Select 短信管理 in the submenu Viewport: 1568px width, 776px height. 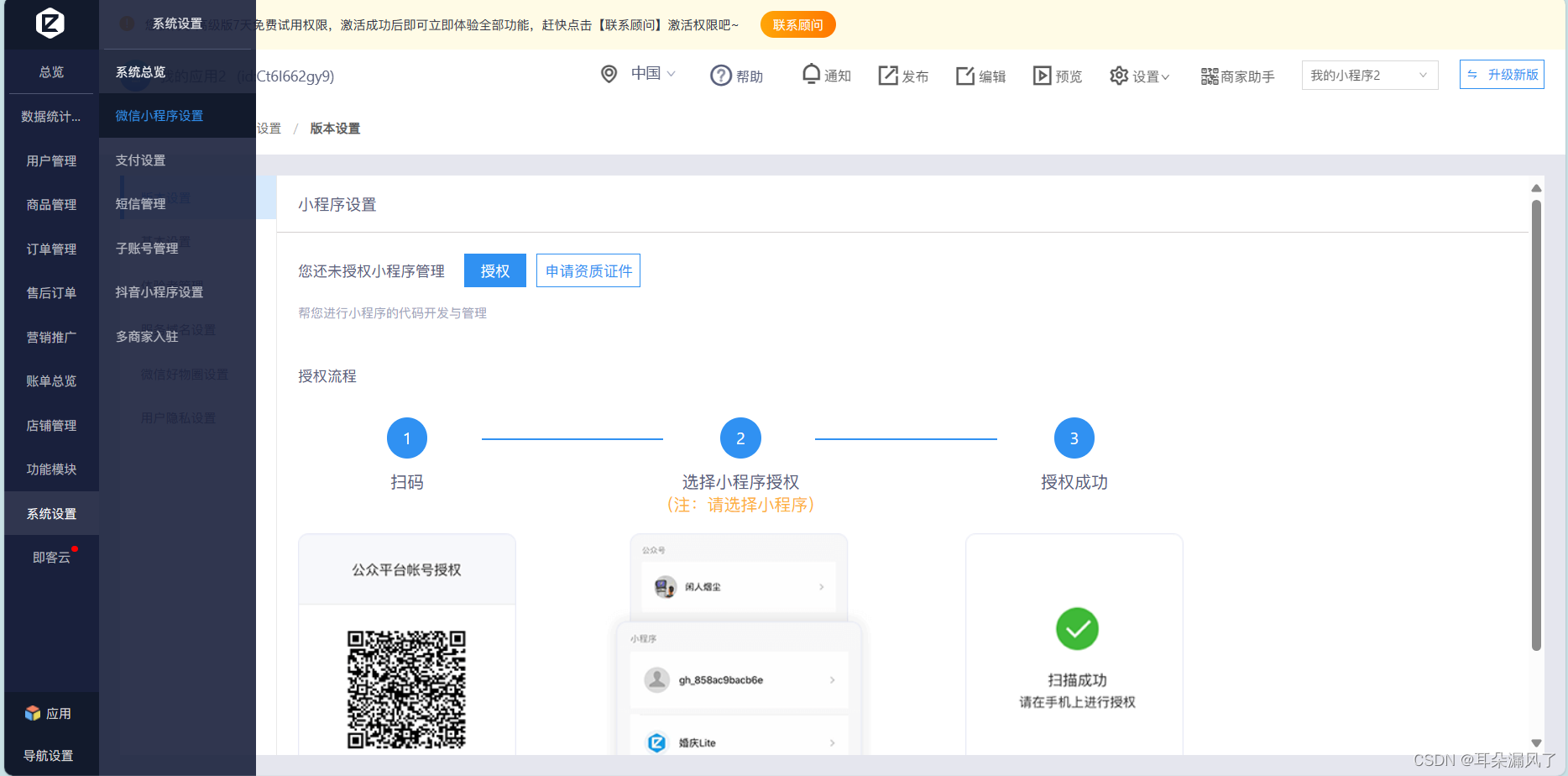[x=177, y=204]
